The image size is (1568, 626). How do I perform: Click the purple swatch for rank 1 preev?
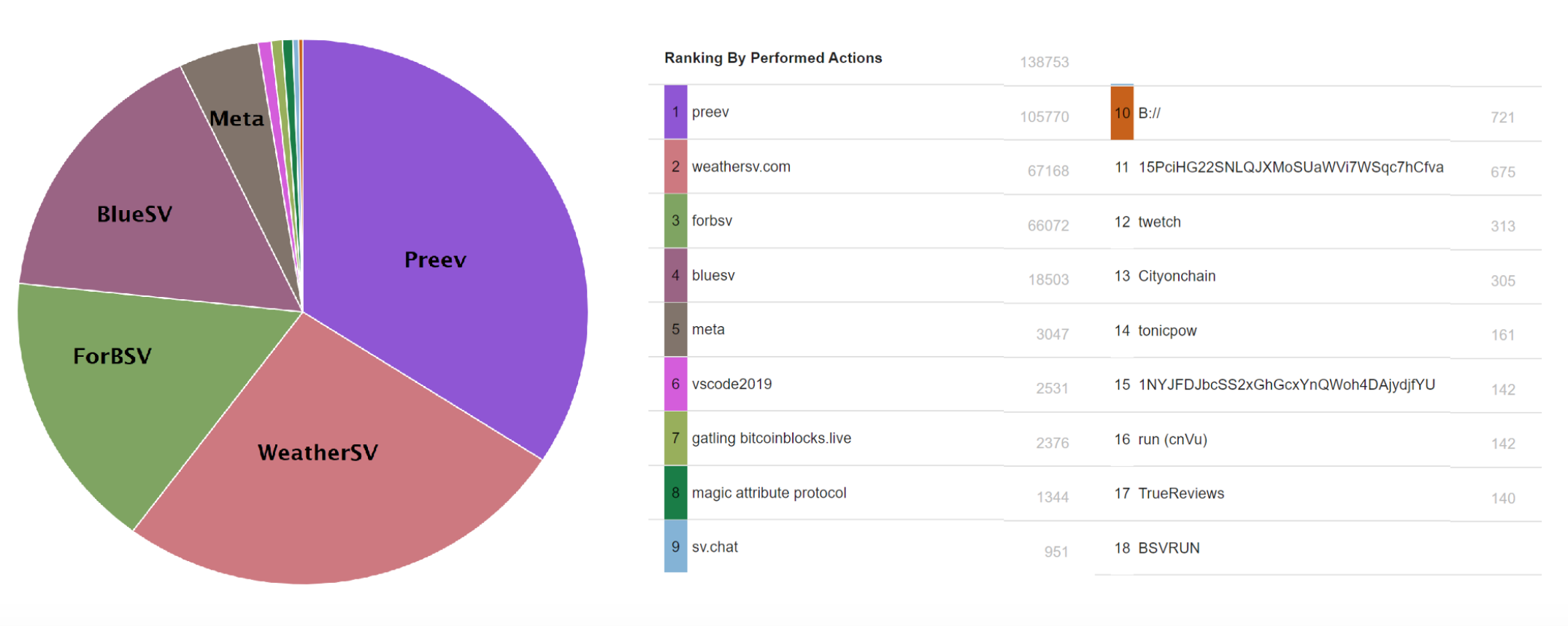(675, 112)
